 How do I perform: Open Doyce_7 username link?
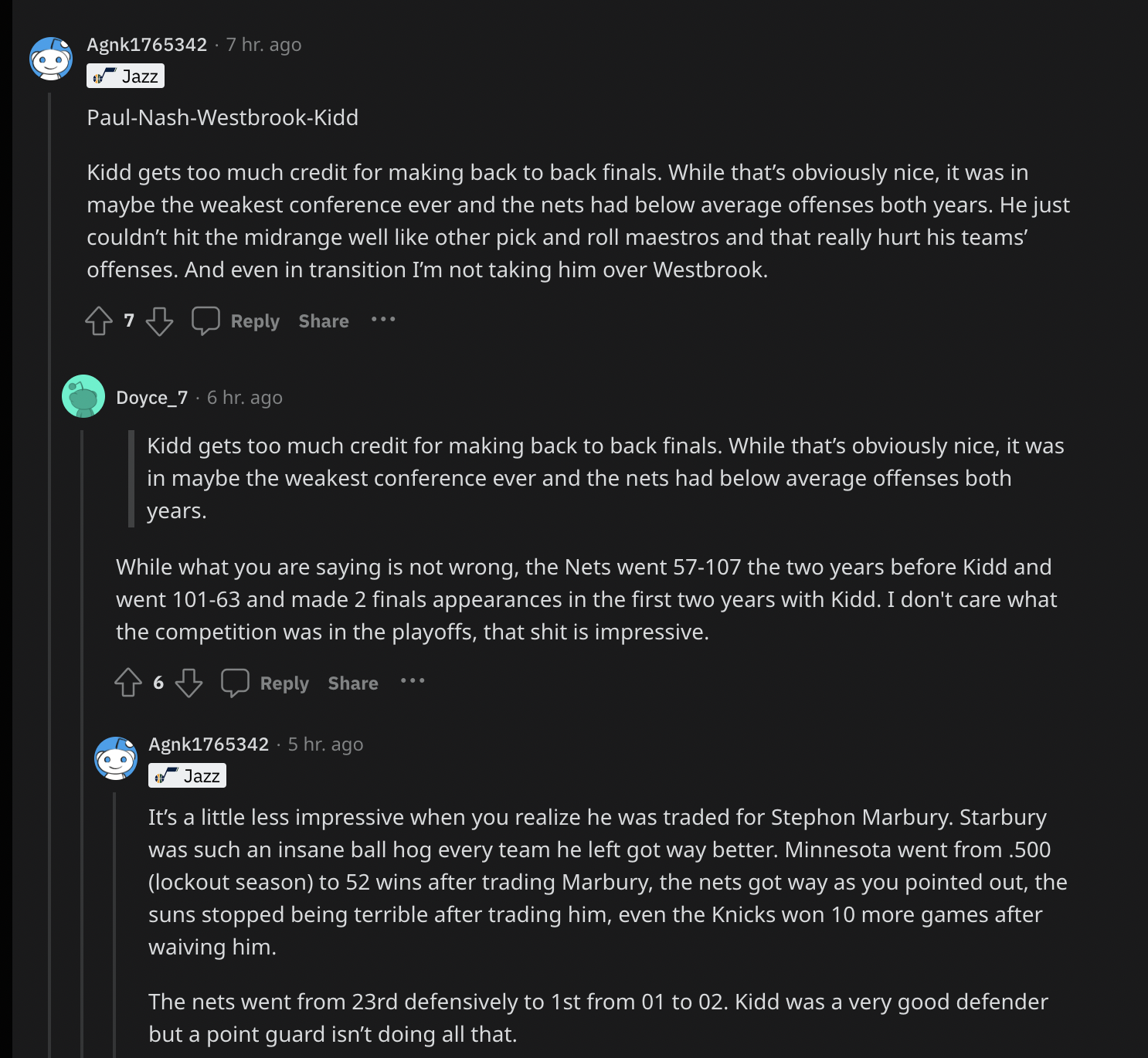click(151, 398)
